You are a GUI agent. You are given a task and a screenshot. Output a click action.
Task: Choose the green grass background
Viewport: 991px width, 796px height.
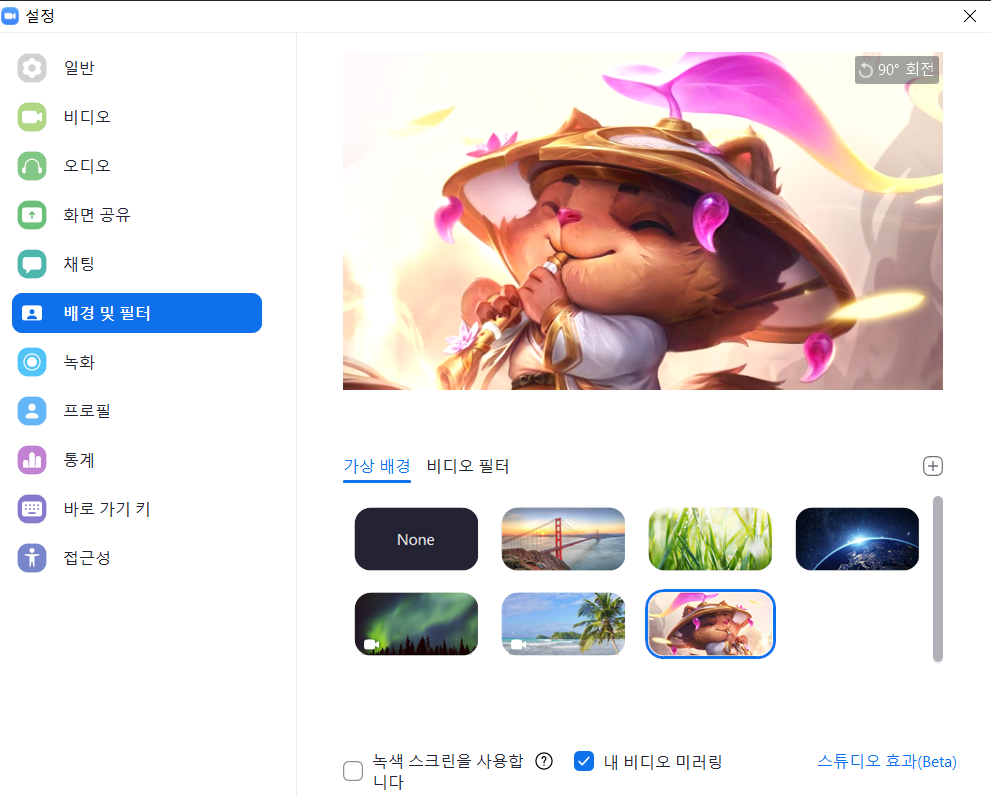[x=710, y=539]
